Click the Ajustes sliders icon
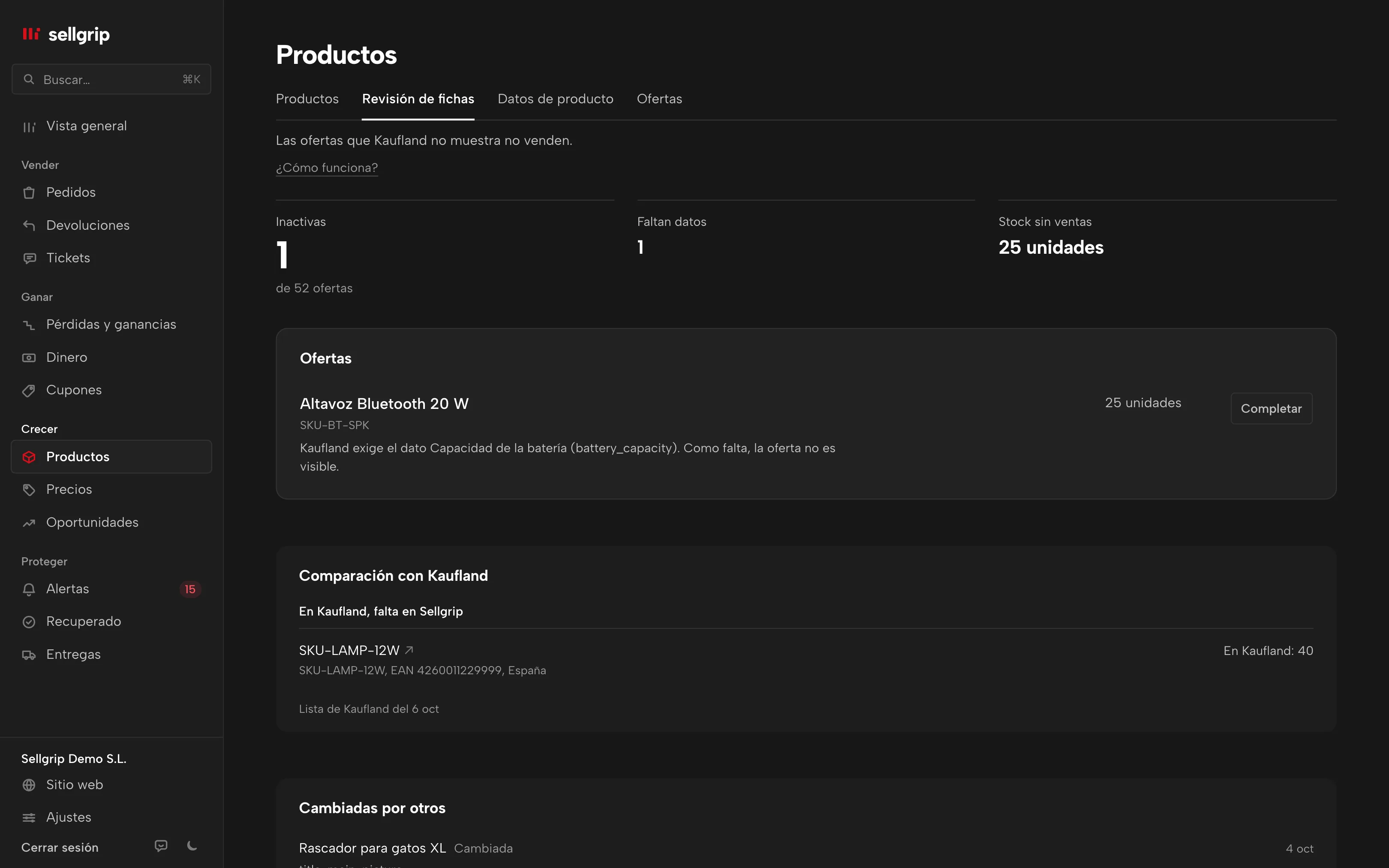 29,817
